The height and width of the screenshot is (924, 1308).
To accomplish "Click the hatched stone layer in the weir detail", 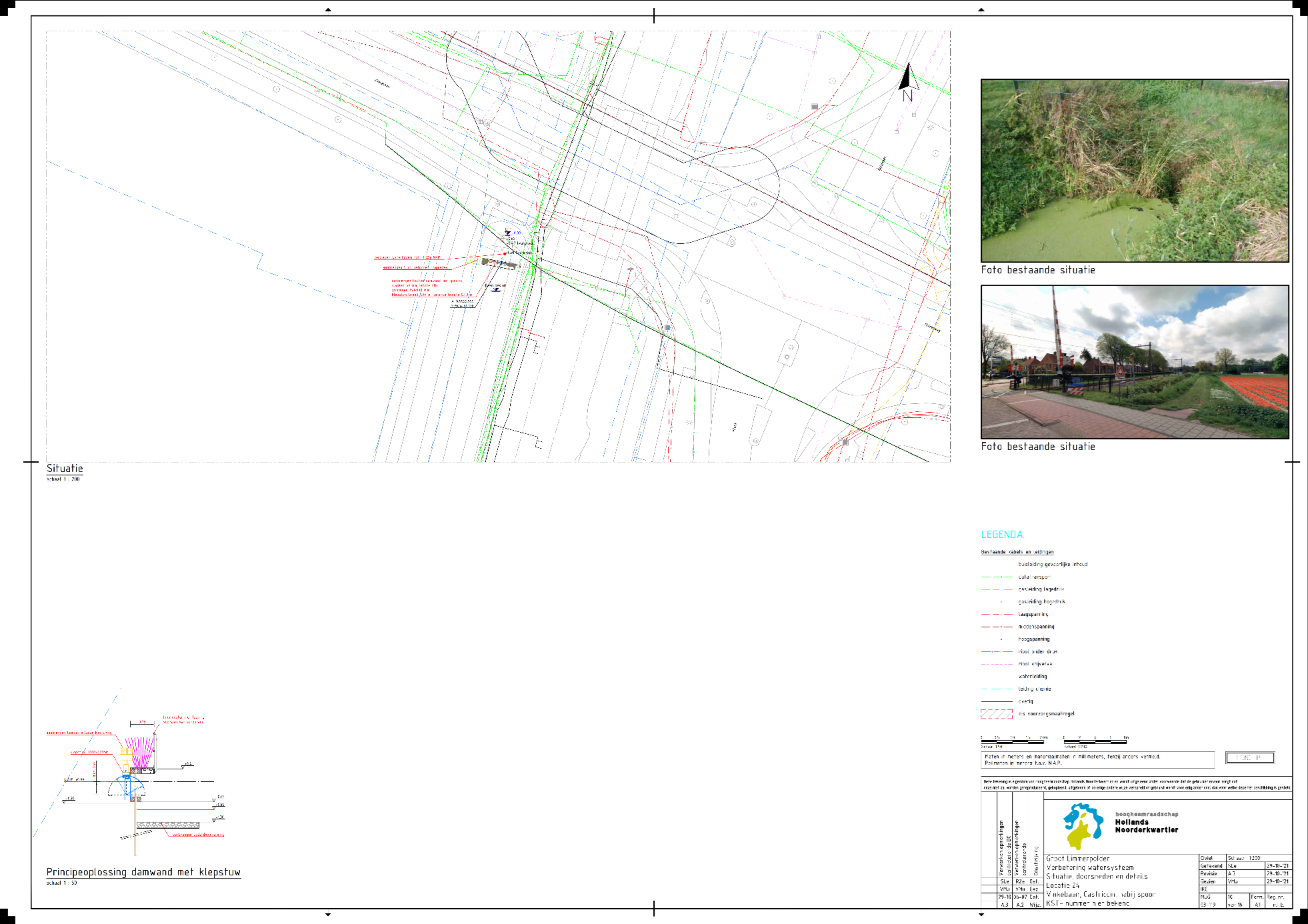I will [167, 825].
